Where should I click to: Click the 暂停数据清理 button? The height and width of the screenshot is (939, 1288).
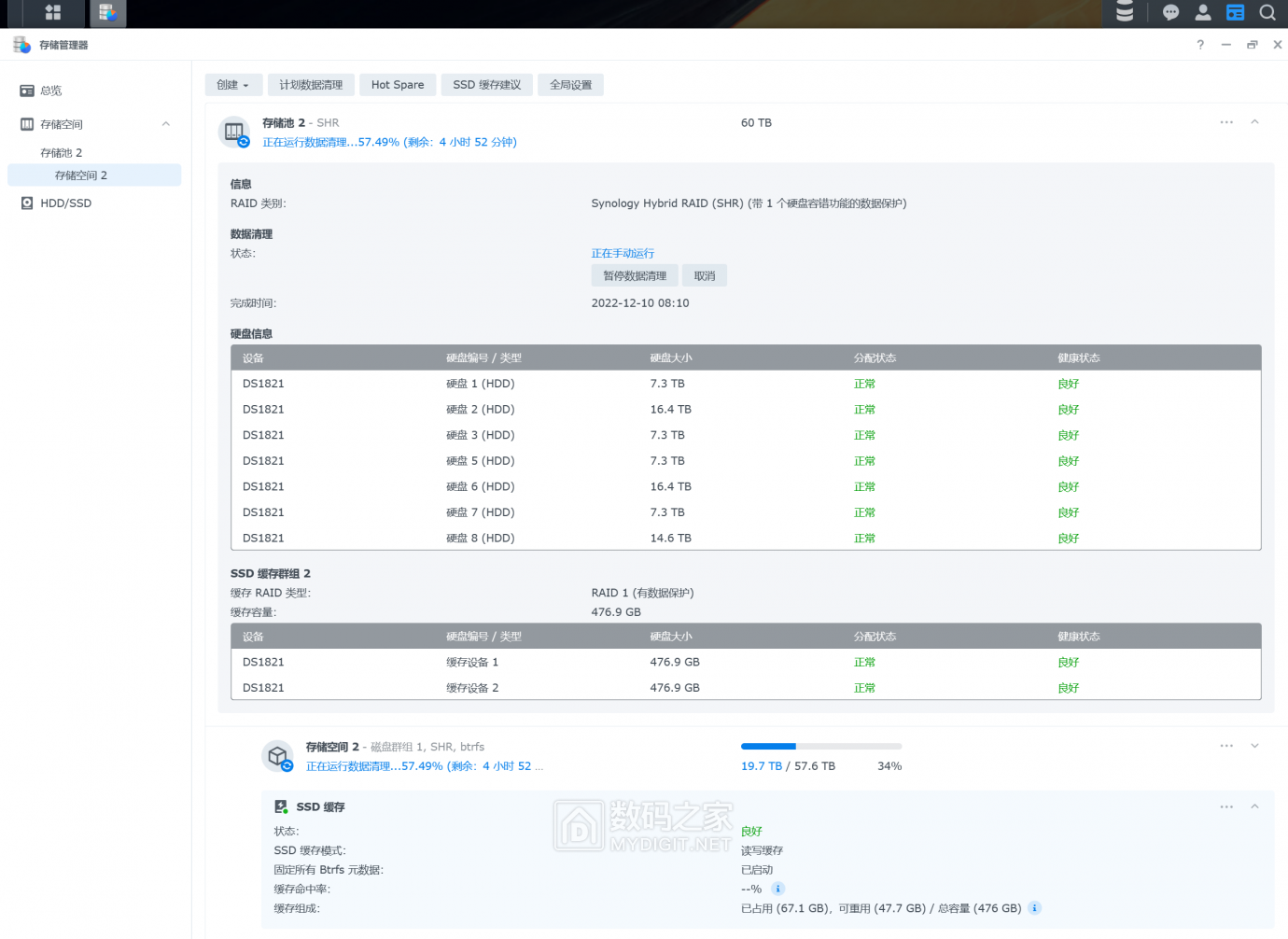tap(635, 276)
